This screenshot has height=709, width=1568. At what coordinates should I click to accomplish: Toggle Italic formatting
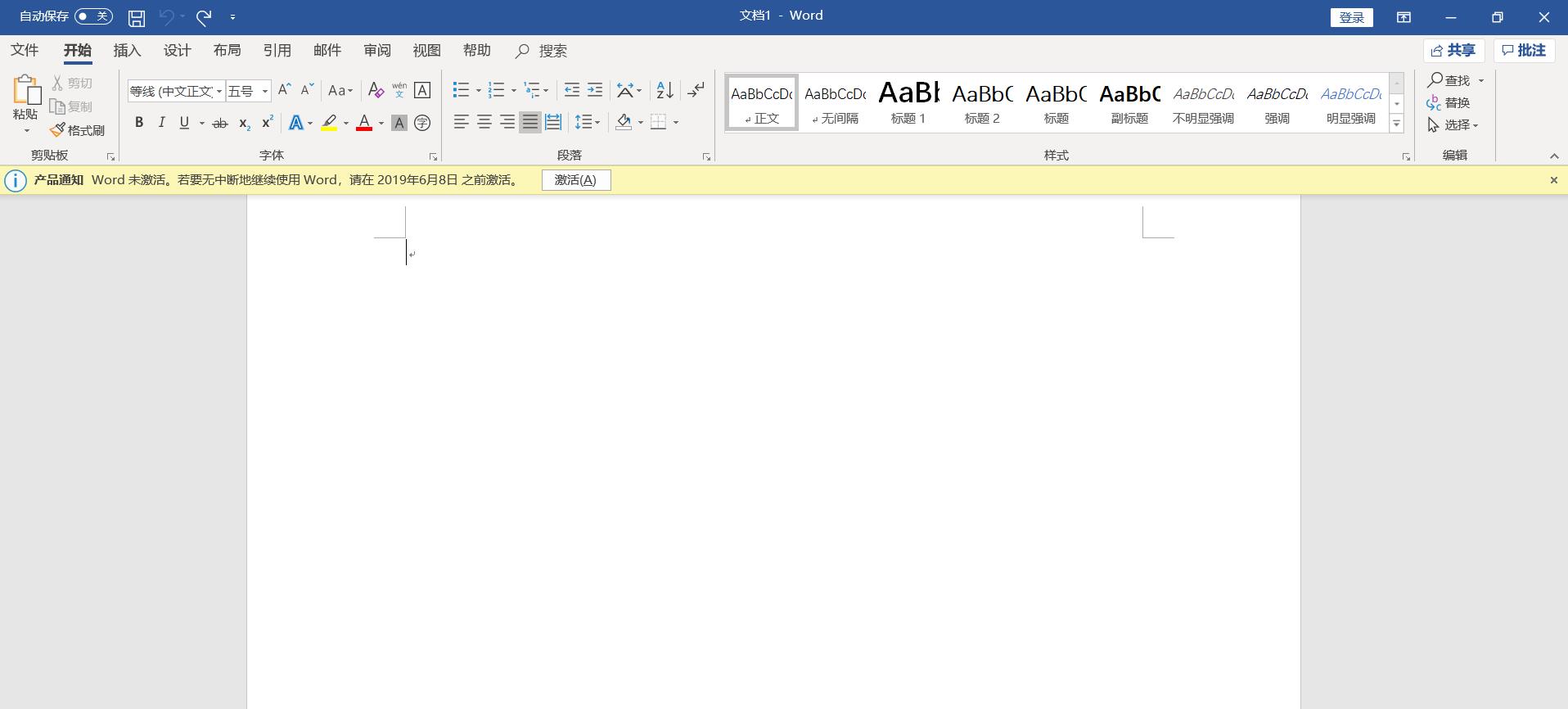(x=161, y=123)
